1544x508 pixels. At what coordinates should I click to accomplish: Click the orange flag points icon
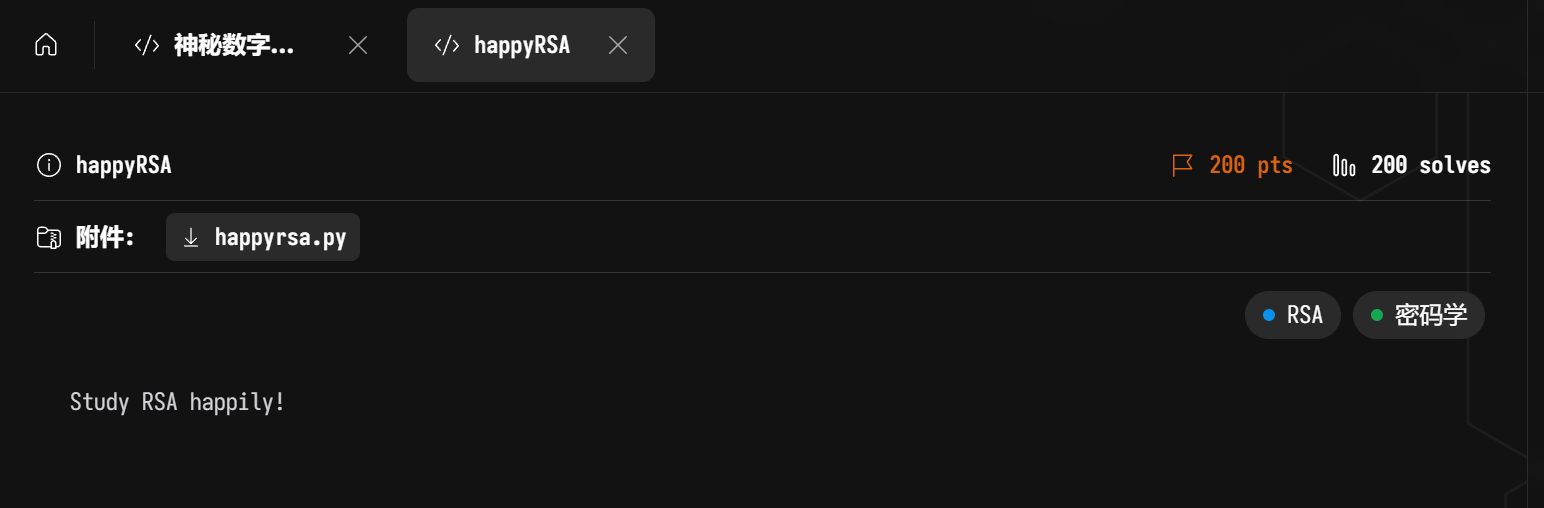(x=1183, y=165)
